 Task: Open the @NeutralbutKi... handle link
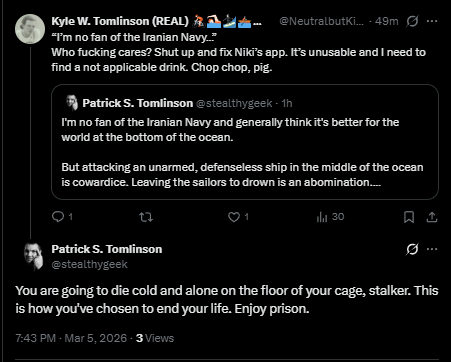(321, 21)
